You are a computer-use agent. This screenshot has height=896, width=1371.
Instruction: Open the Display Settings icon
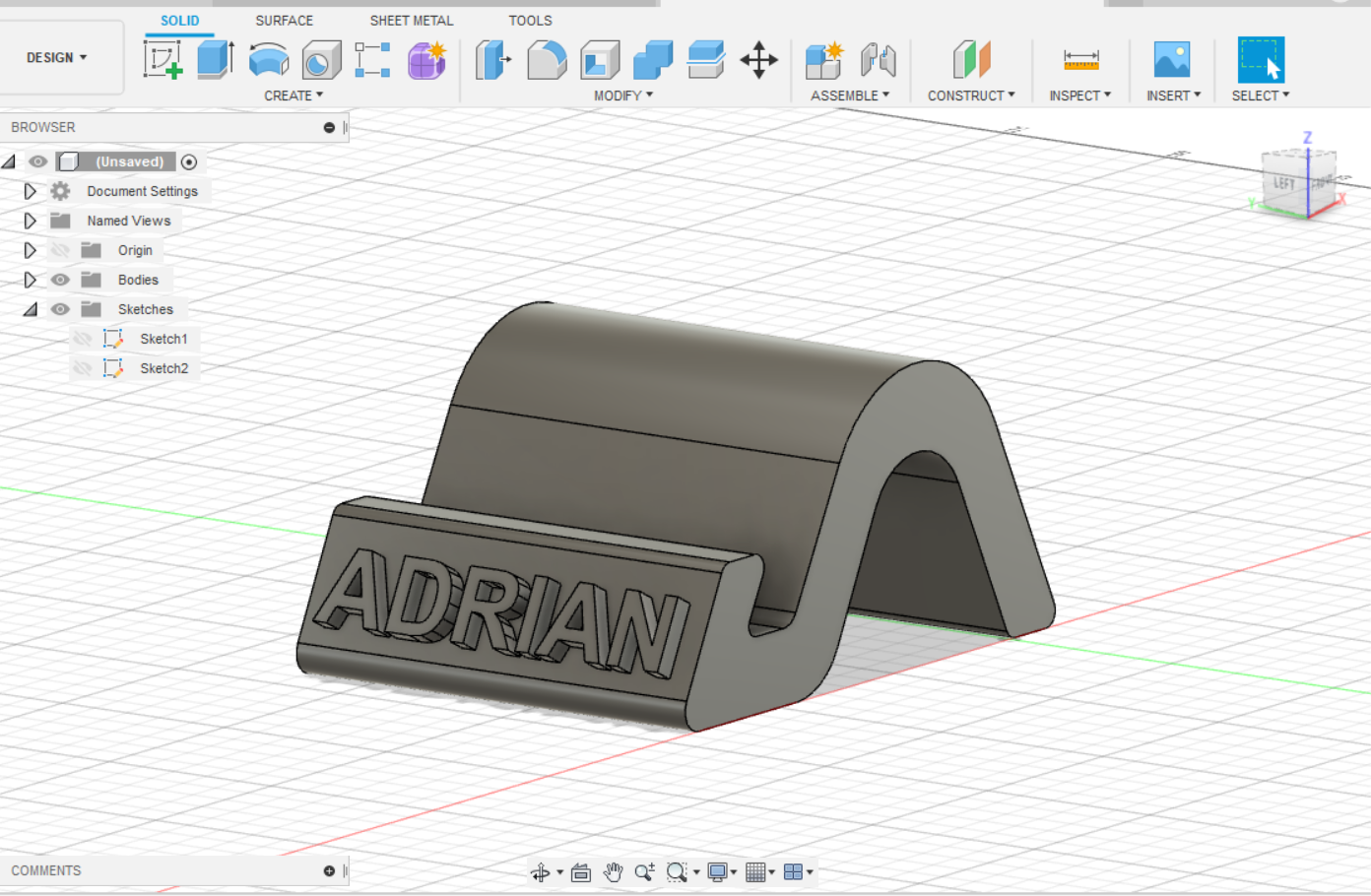tap(718, 872)
